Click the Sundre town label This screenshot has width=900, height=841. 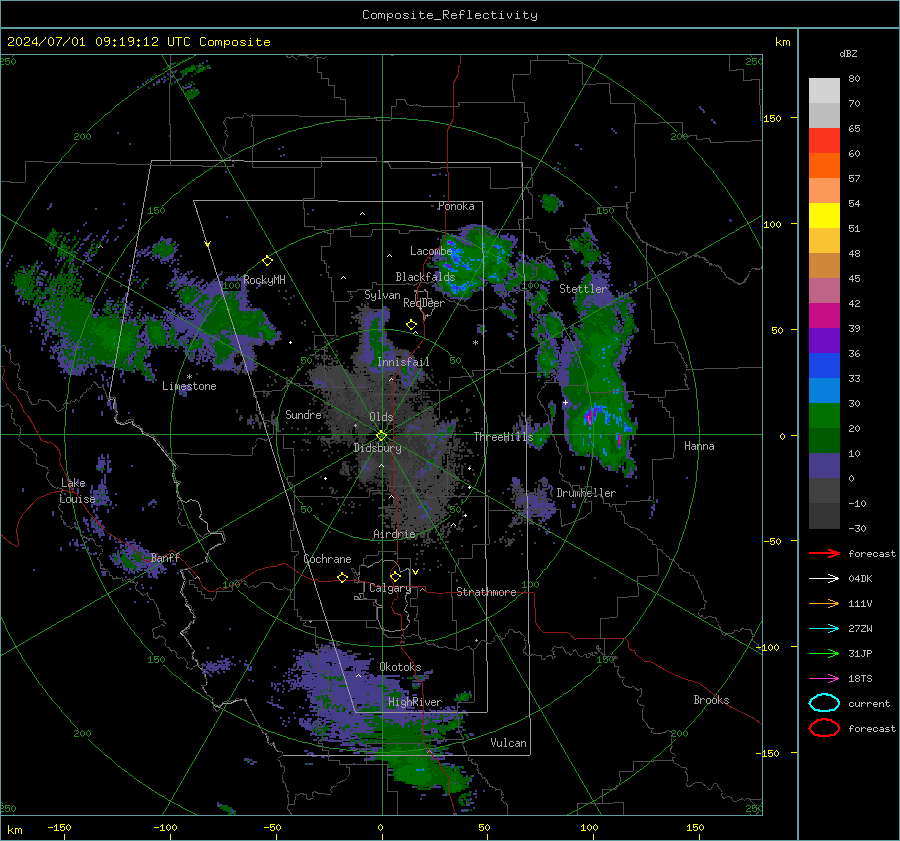(303, 414)
